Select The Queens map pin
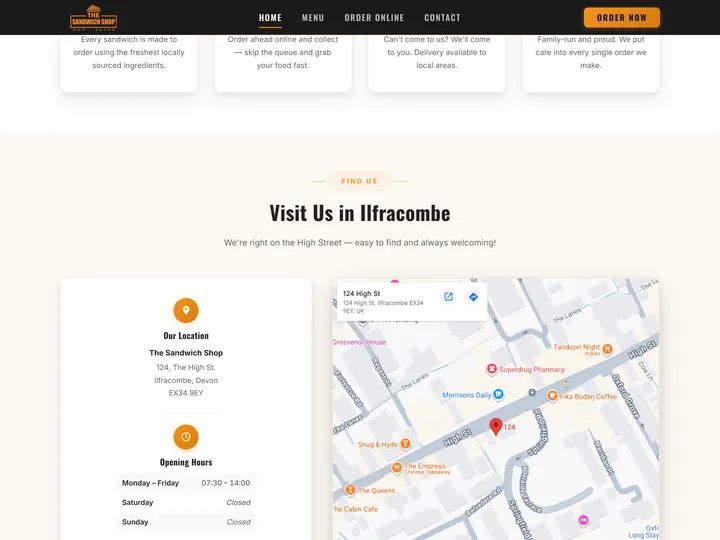720x540 pixels. click(x=350, y=490)
